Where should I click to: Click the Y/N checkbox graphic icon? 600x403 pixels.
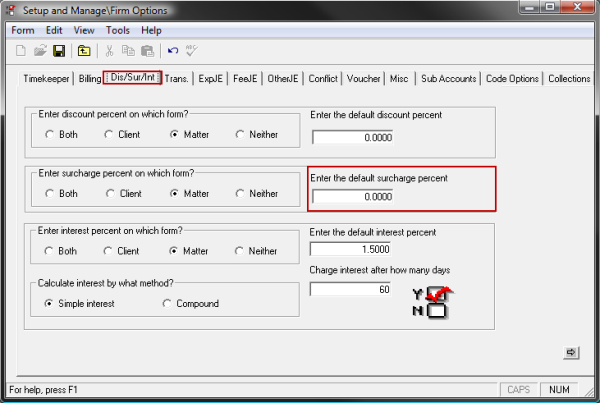pyautogui.click(x=433, y=302)
